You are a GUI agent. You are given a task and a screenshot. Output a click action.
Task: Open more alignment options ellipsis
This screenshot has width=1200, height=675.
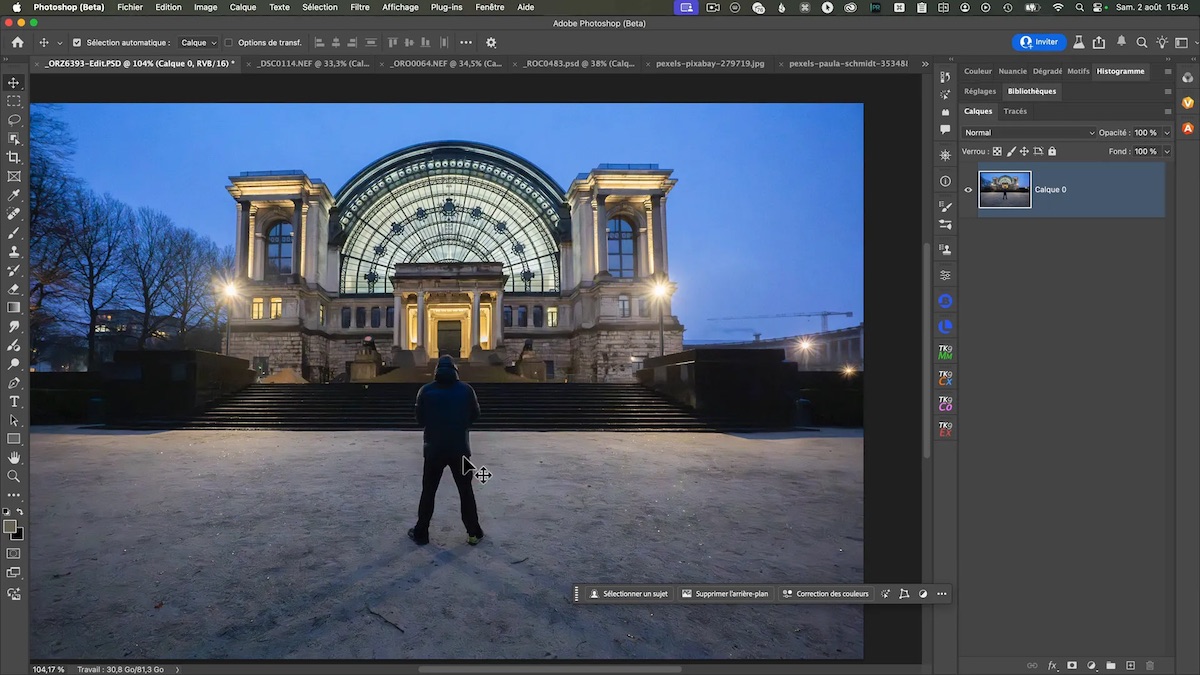[466, 43]
